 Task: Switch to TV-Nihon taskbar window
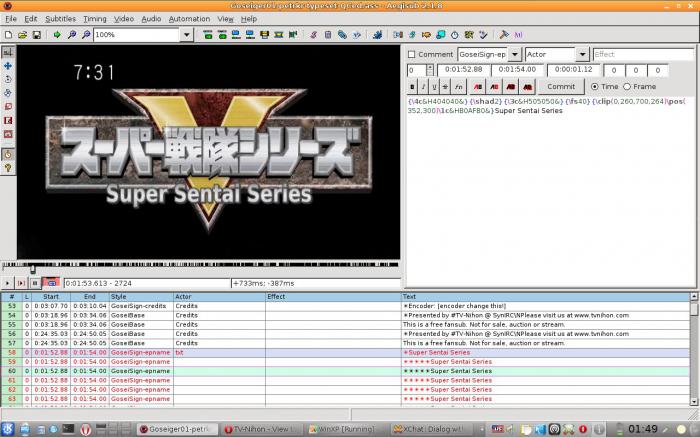tap(262, 429)
